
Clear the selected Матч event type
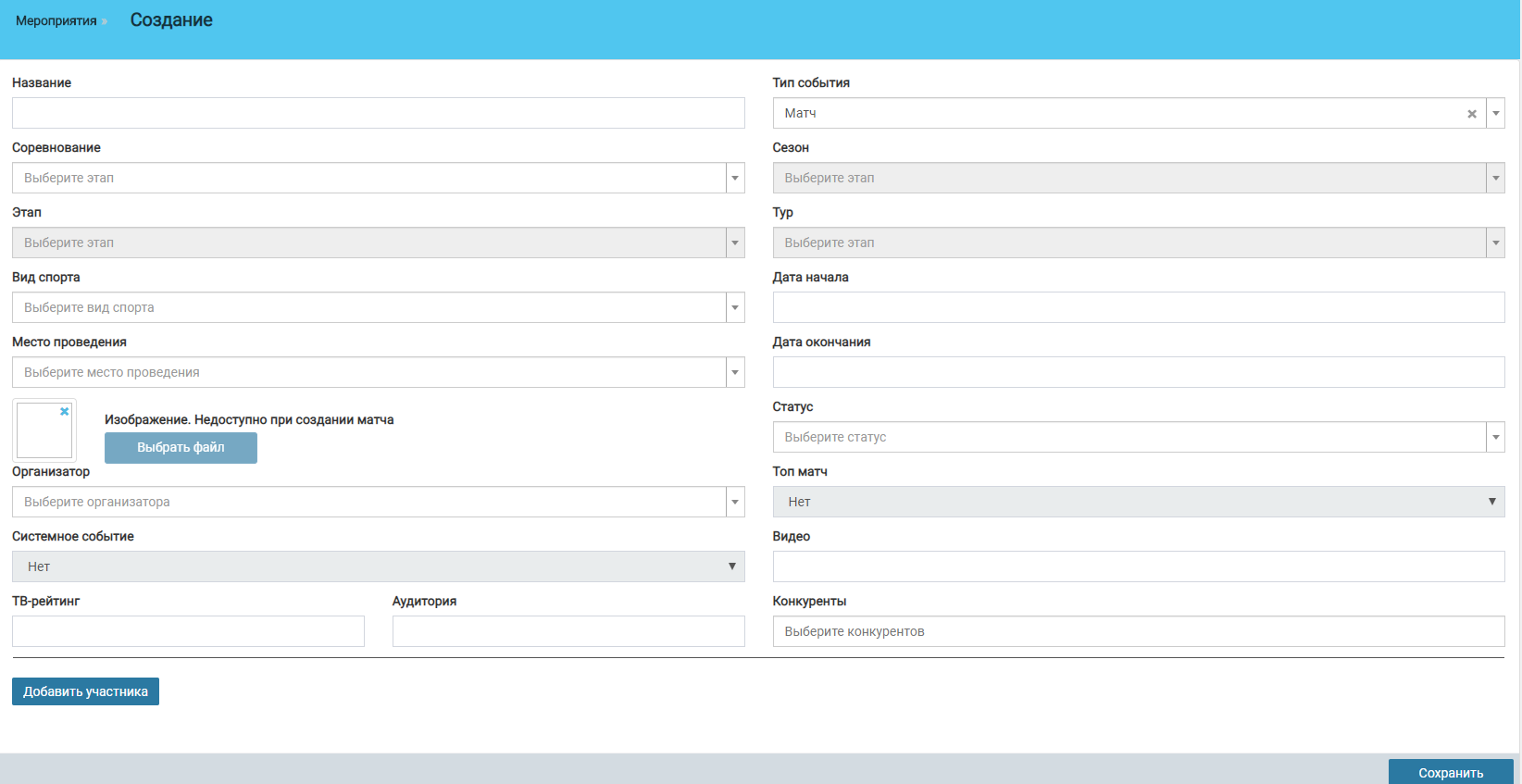1471,114
